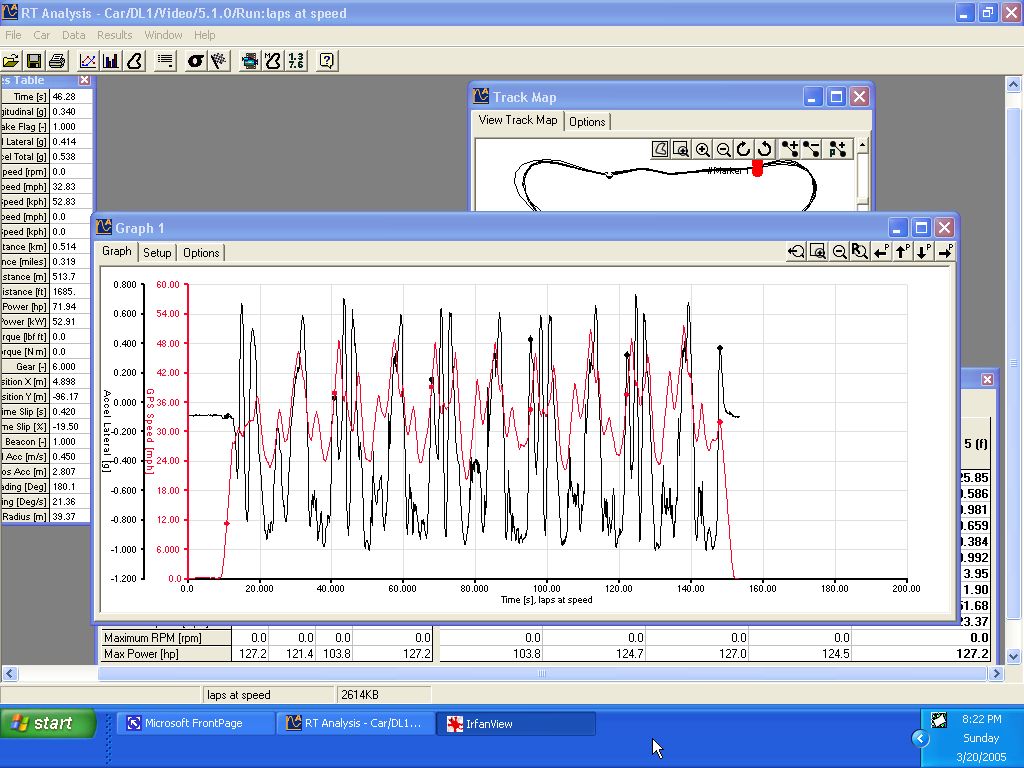Switch to the graph Setup tab
Image resolution: width=1024 pixels, height=768 pixels.
(157, 253)
